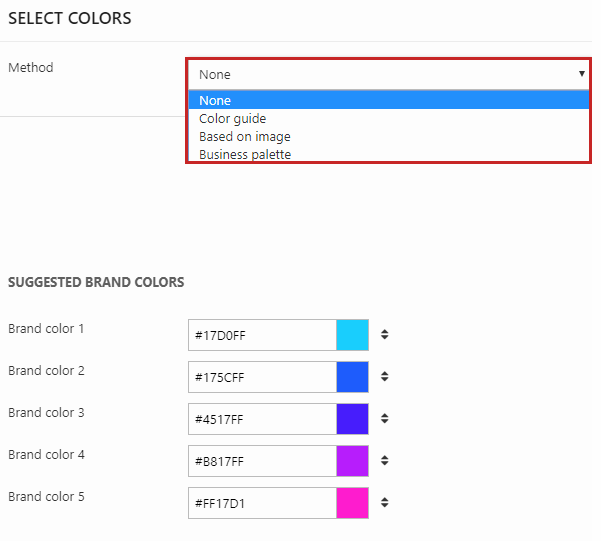Click the blue Brand color 2 swatch
This screenshot has width=601, height=541.
[352, 377]
